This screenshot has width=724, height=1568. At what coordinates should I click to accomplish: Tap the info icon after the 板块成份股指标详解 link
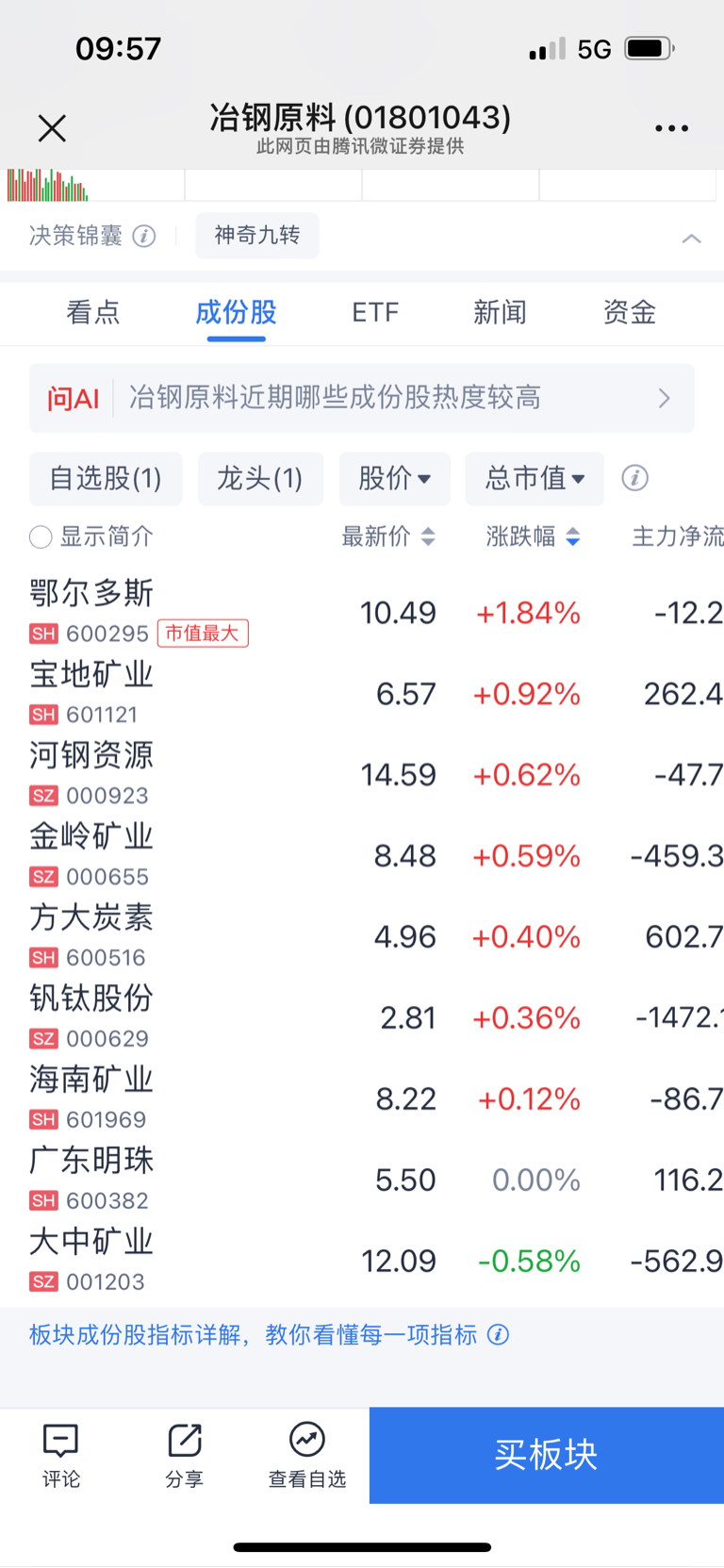pyautogui.click(x=498, y=1335)
